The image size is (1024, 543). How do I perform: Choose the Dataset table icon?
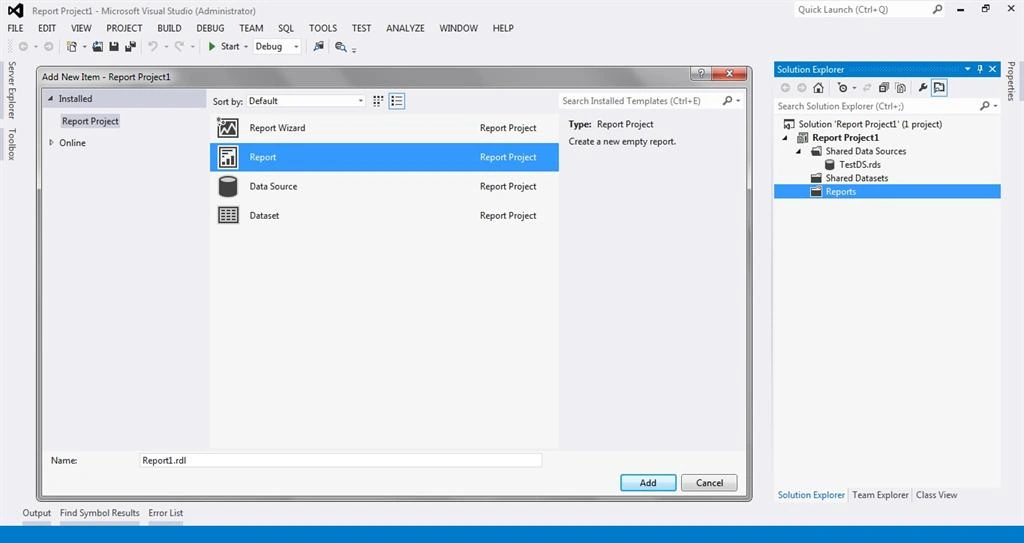pos(228,215)
